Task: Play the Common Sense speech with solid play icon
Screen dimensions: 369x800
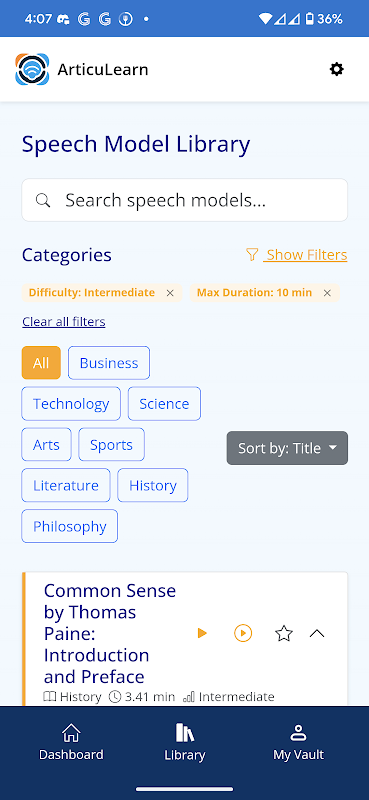Action: pyautogui.click(x=202, y=633)
